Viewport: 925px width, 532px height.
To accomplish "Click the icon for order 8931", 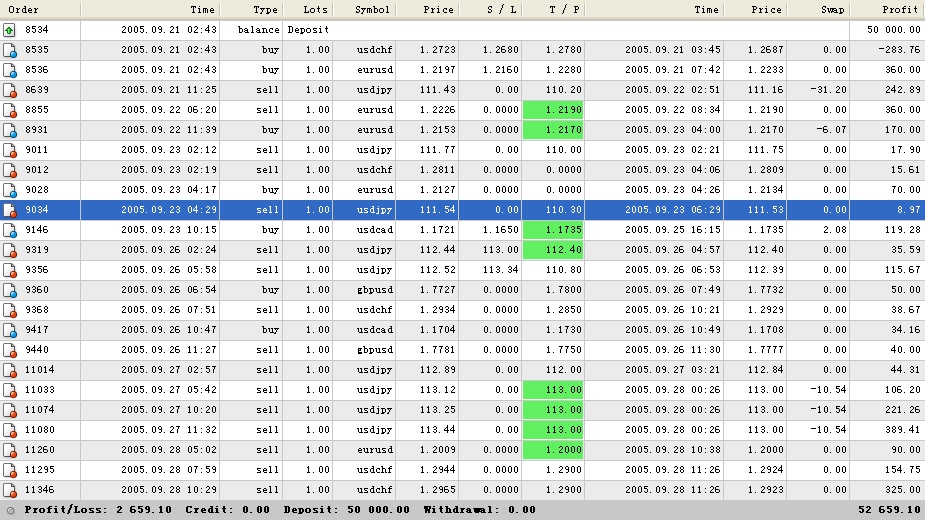I will tap(10, 130).
